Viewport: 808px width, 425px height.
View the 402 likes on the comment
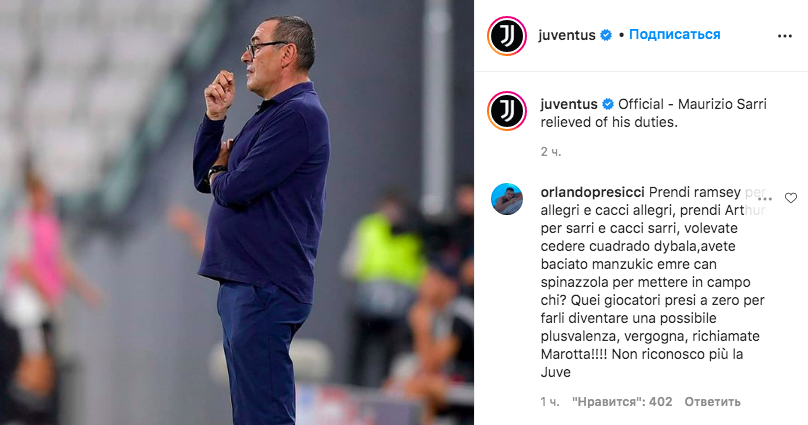622,402
